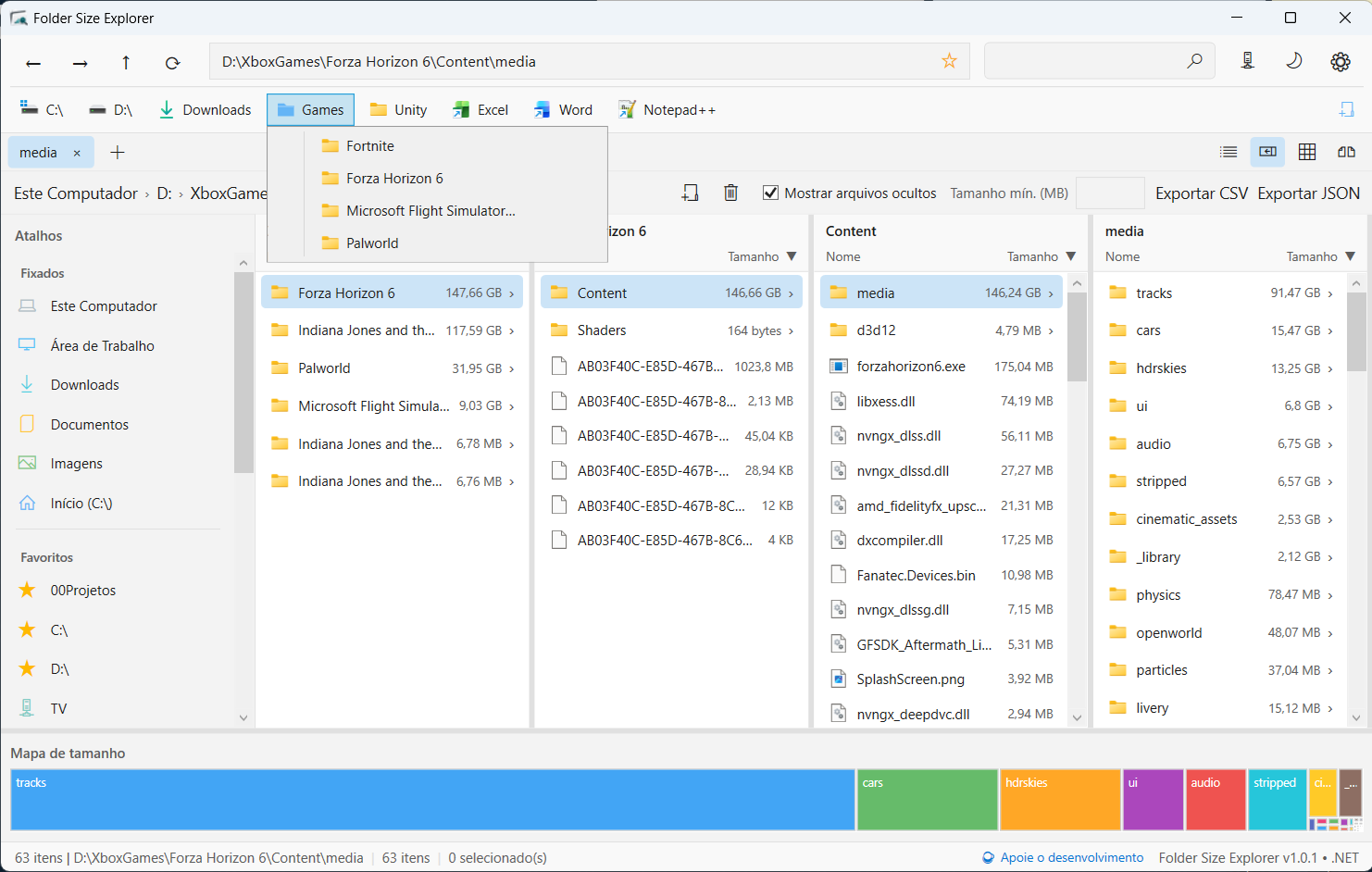Go forward with the right arrow
Image resolution: width=1372 pixels, height=872 pixels.
[81, 63]
